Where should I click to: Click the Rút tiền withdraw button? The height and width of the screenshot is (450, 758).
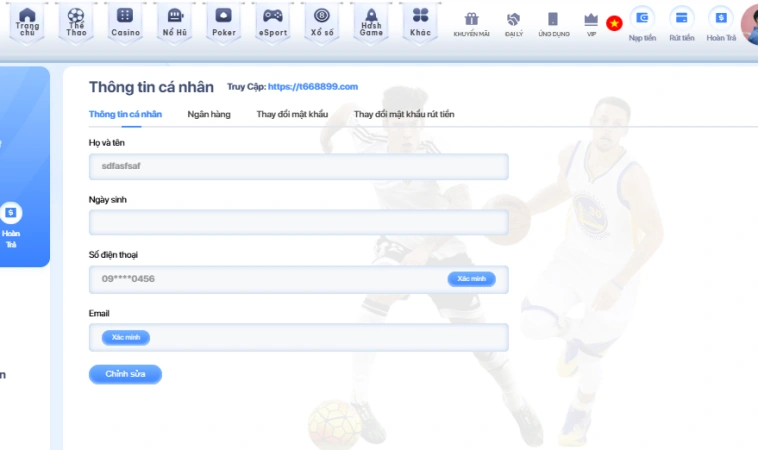tap(681, 22)
